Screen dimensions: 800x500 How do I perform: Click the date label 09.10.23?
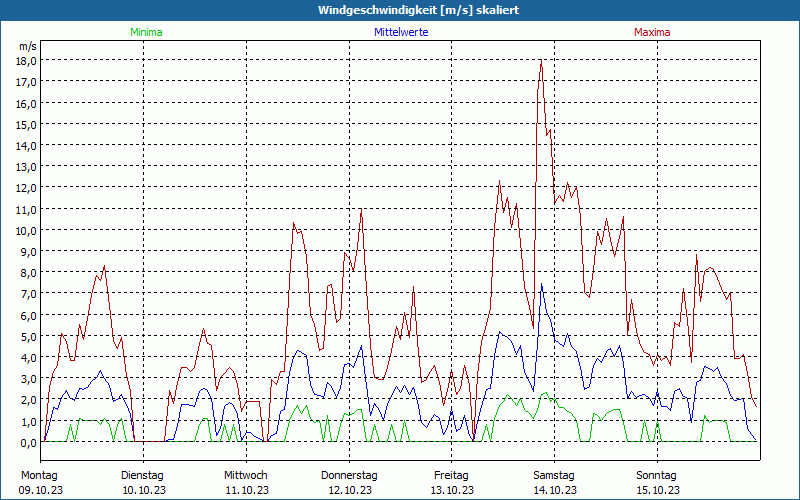click(40, 490)
